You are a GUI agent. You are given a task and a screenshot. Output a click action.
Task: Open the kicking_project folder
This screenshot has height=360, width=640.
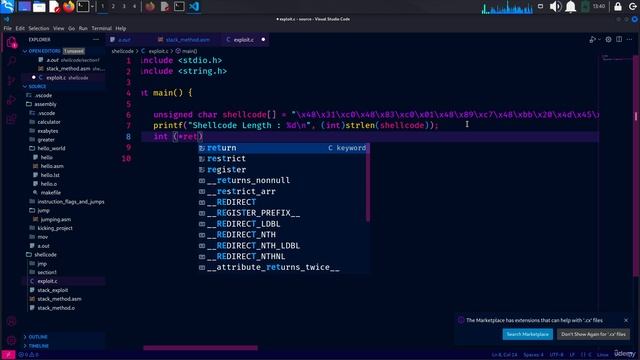pyautogui.click(x=55, y=228)
